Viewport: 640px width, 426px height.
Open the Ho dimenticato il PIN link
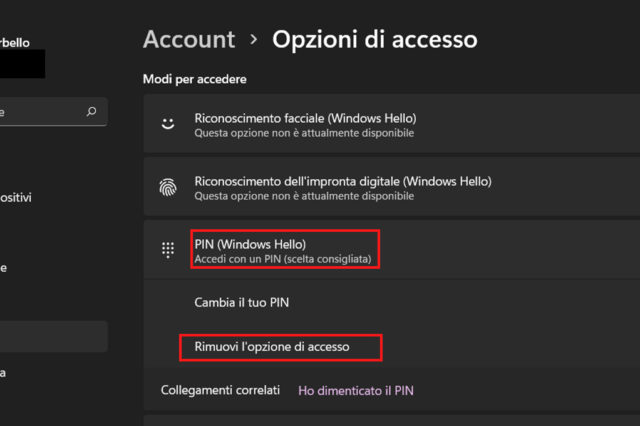355,390
